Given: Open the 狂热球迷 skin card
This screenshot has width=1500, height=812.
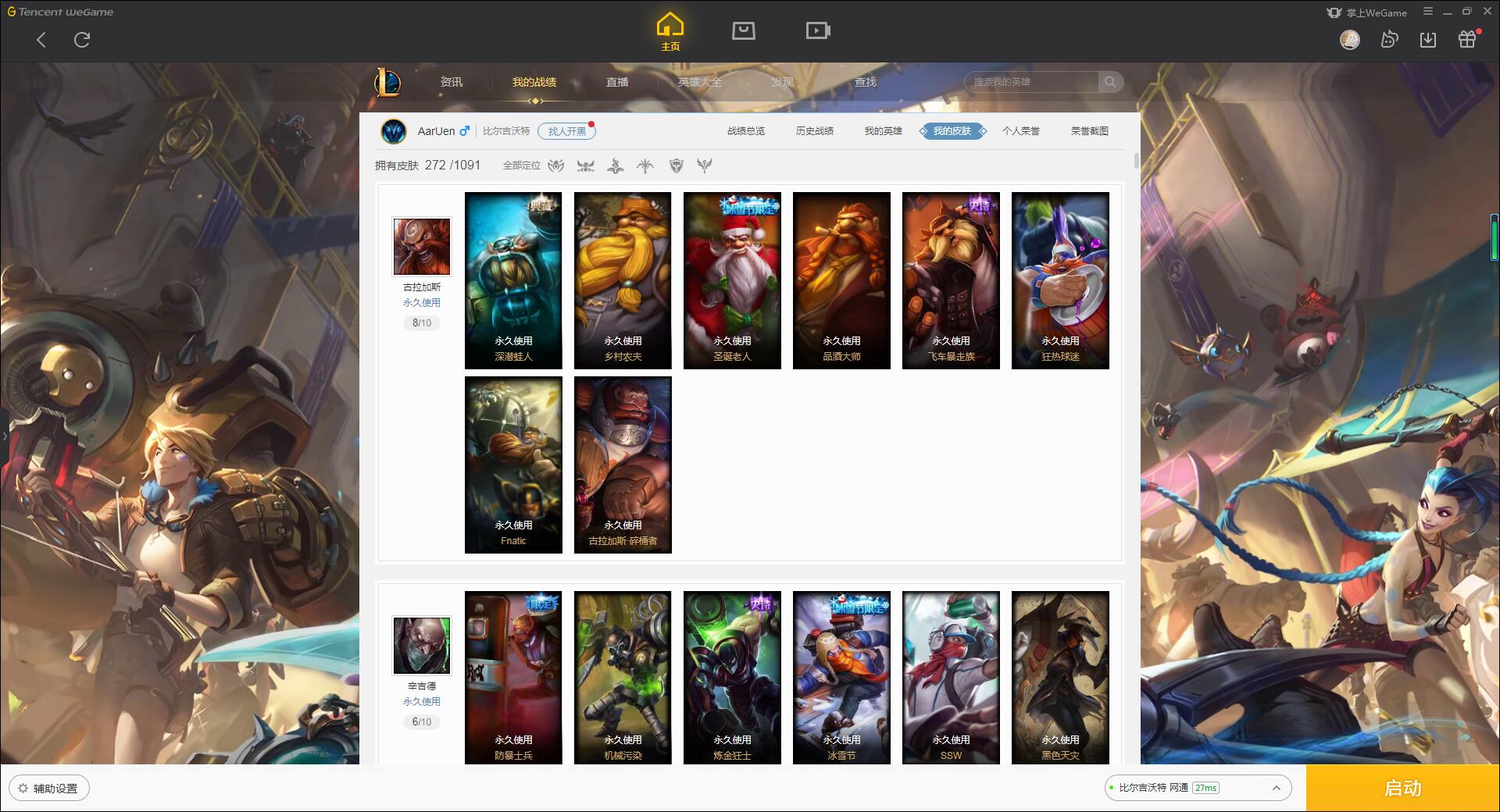Looking at the screenshot, I should point(1060,280).
